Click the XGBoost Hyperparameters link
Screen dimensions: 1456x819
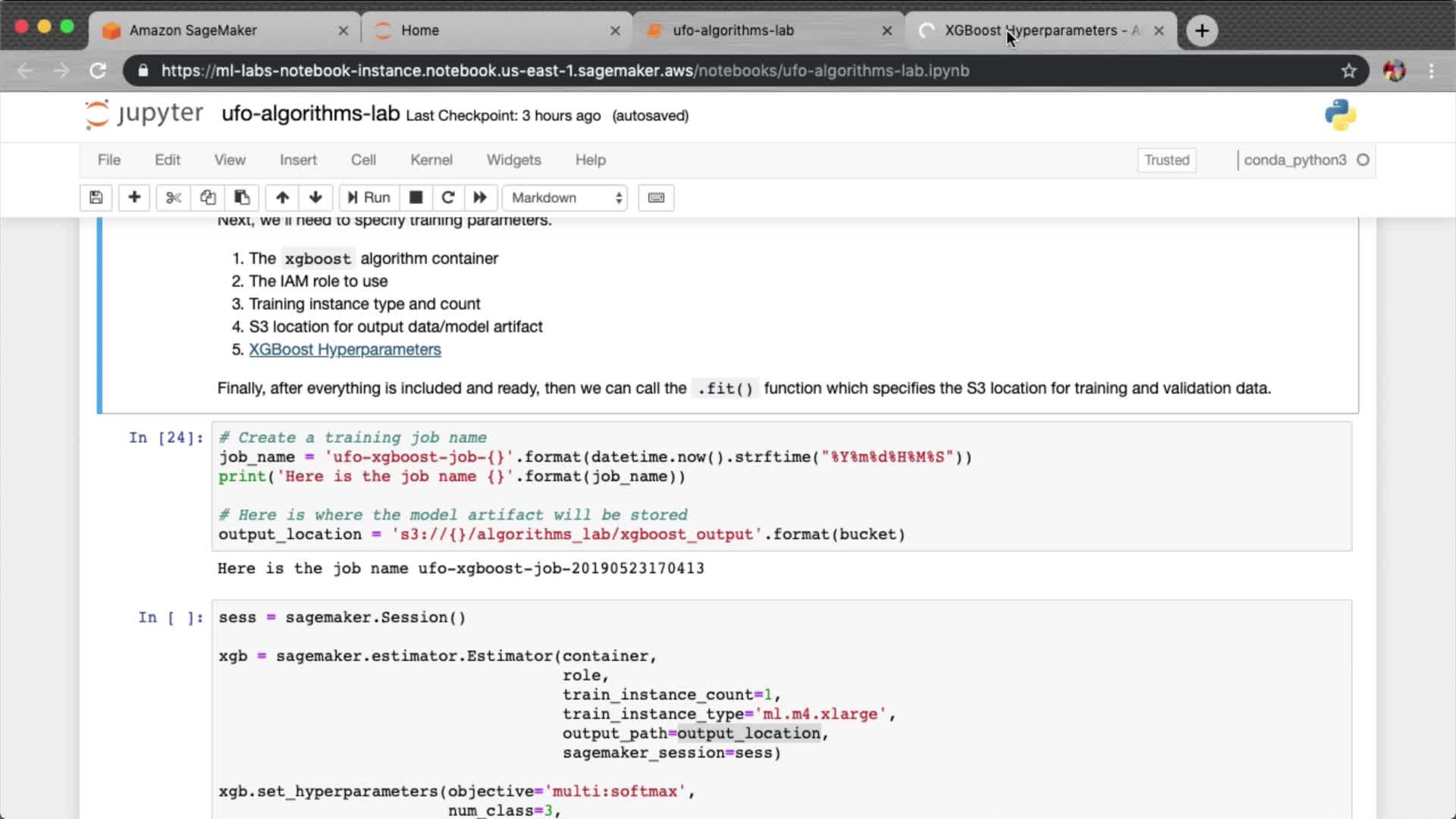(x=345, y=350)
